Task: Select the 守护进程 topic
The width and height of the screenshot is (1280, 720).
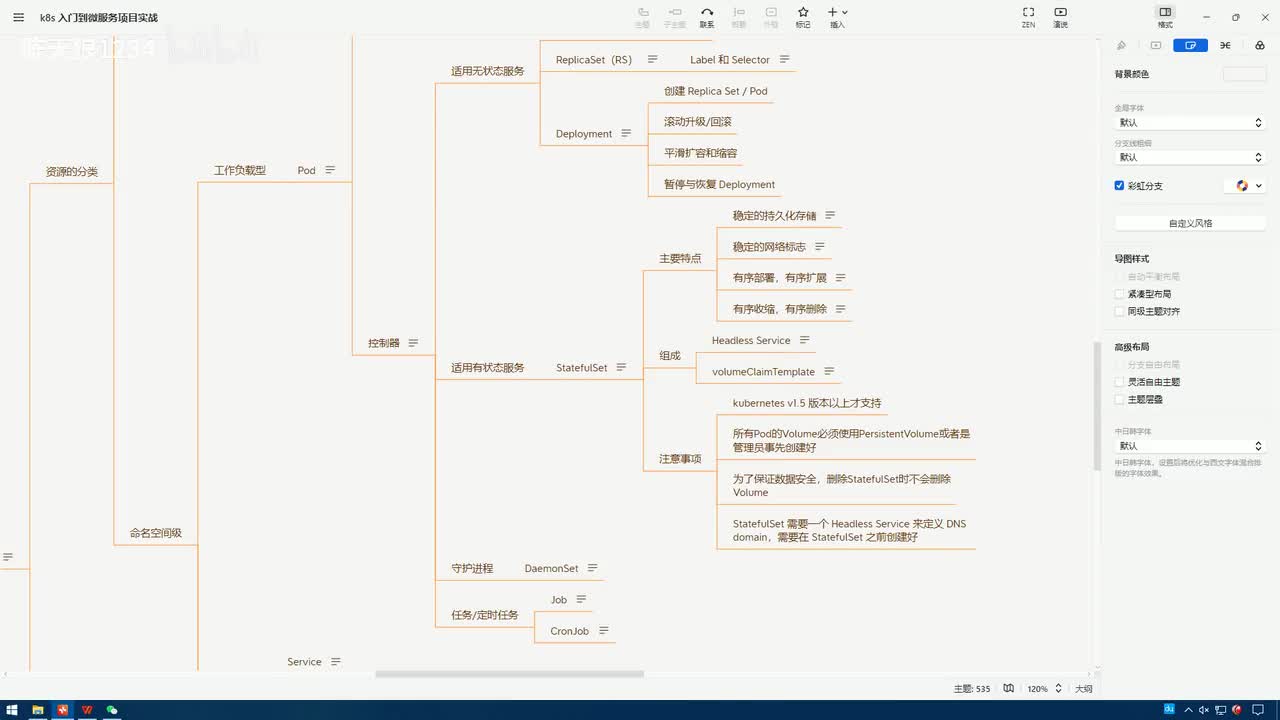Action: [472, 569]
